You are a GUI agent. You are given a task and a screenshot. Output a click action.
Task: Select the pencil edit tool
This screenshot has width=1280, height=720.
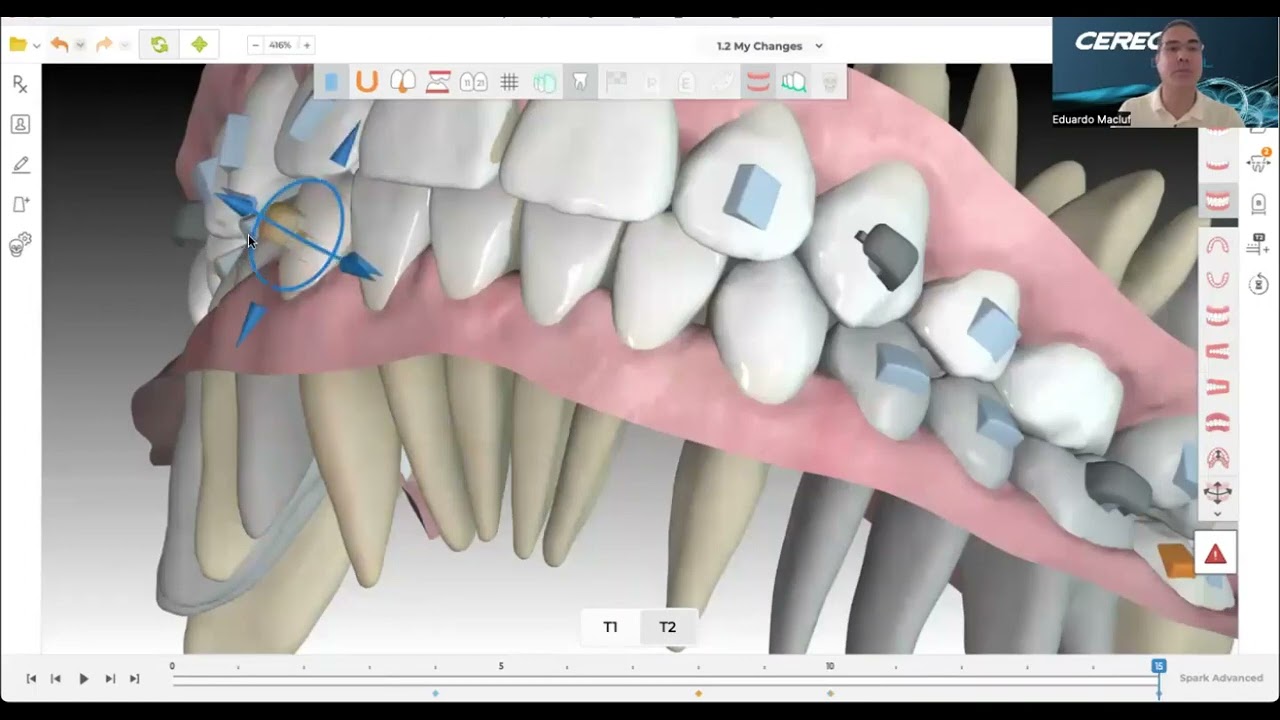20,165
